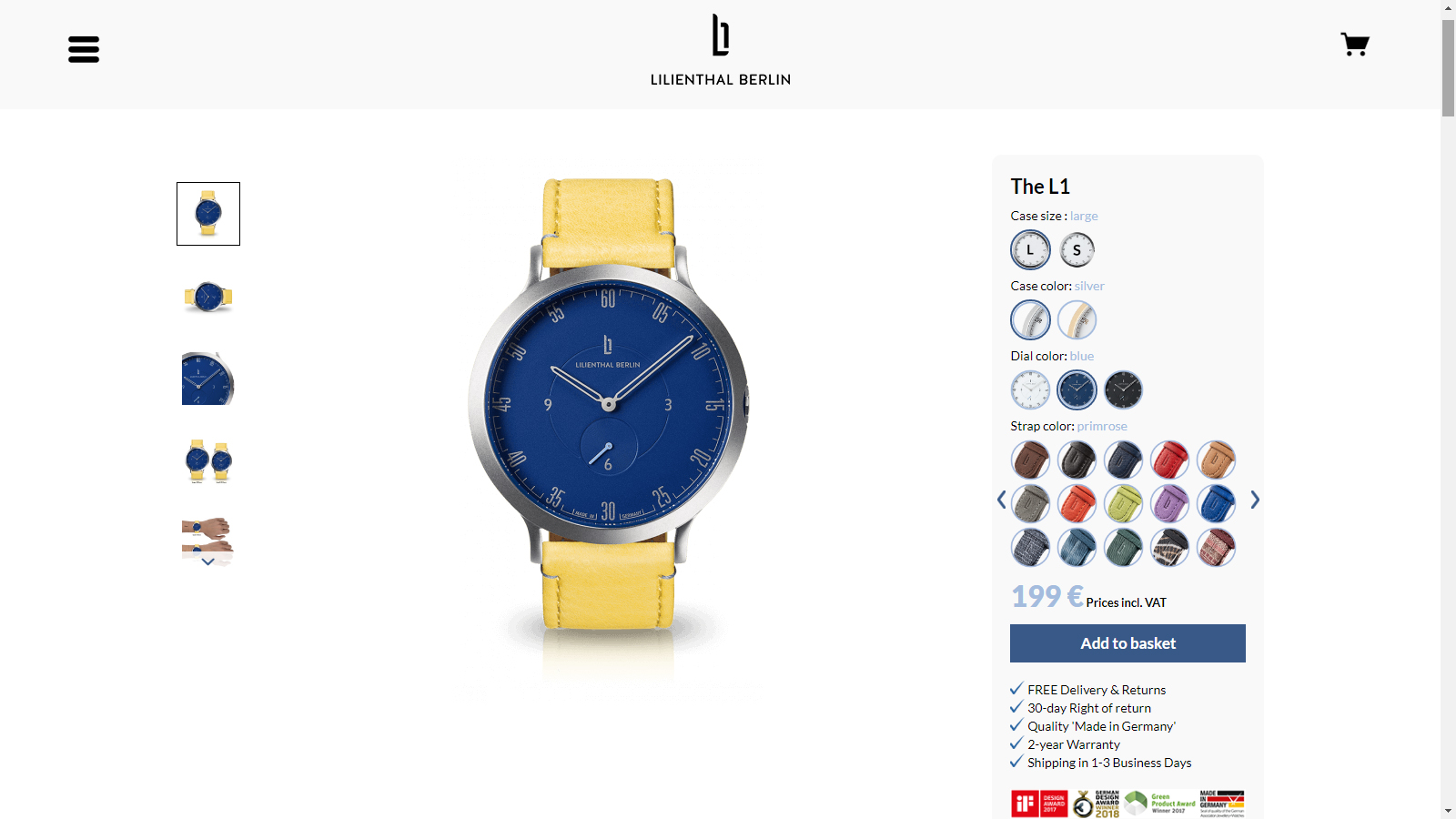Screen dimensions: 1456x819
Task: Open the hamburger navigation menu
Action: tap(84, 49)
